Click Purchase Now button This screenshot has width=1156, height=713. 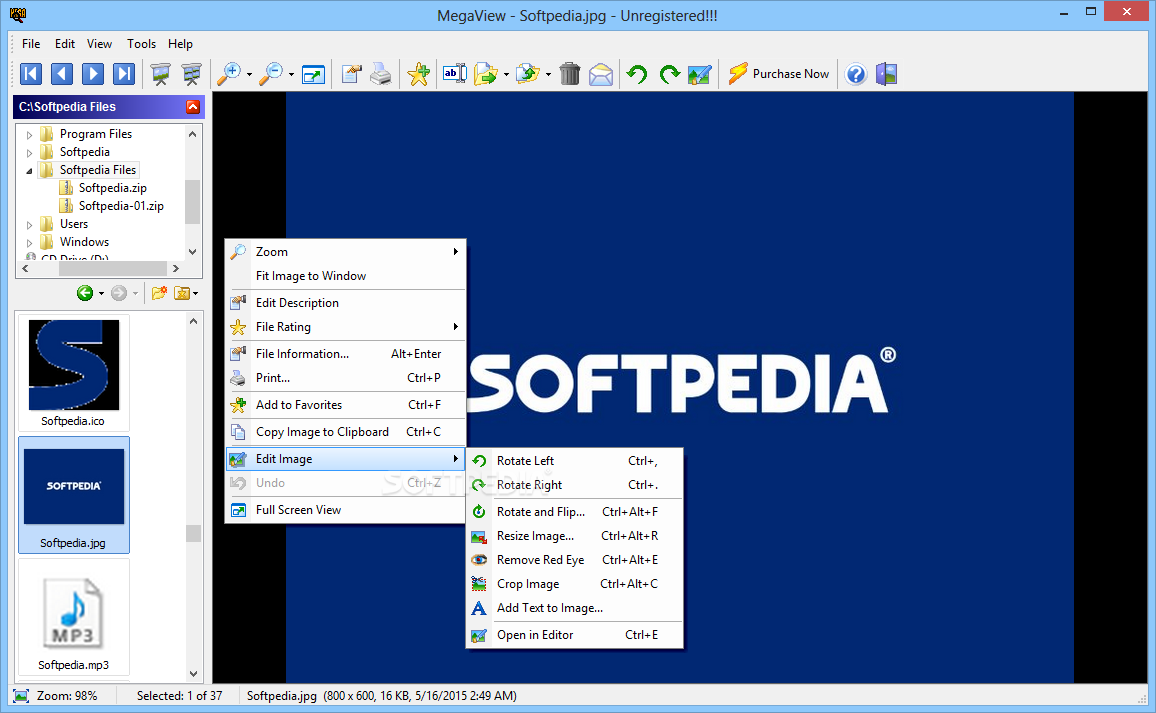[x=779, y=74]
